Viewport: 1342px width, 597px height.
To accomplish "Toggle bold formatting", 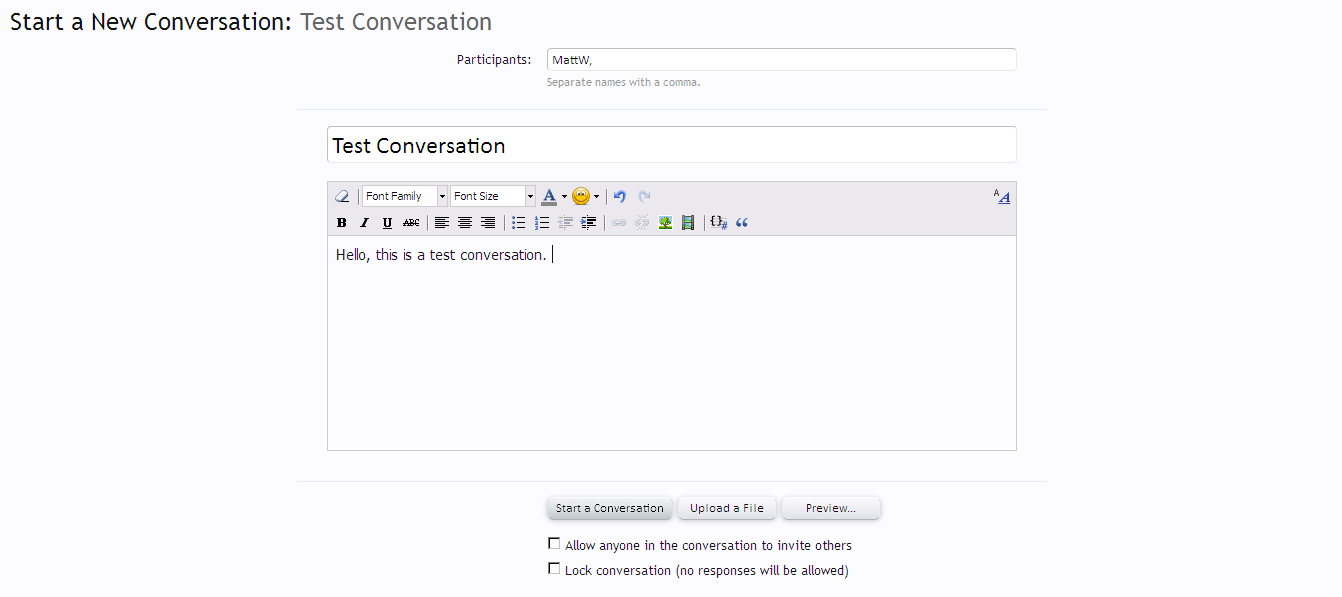I will [342, 222].
